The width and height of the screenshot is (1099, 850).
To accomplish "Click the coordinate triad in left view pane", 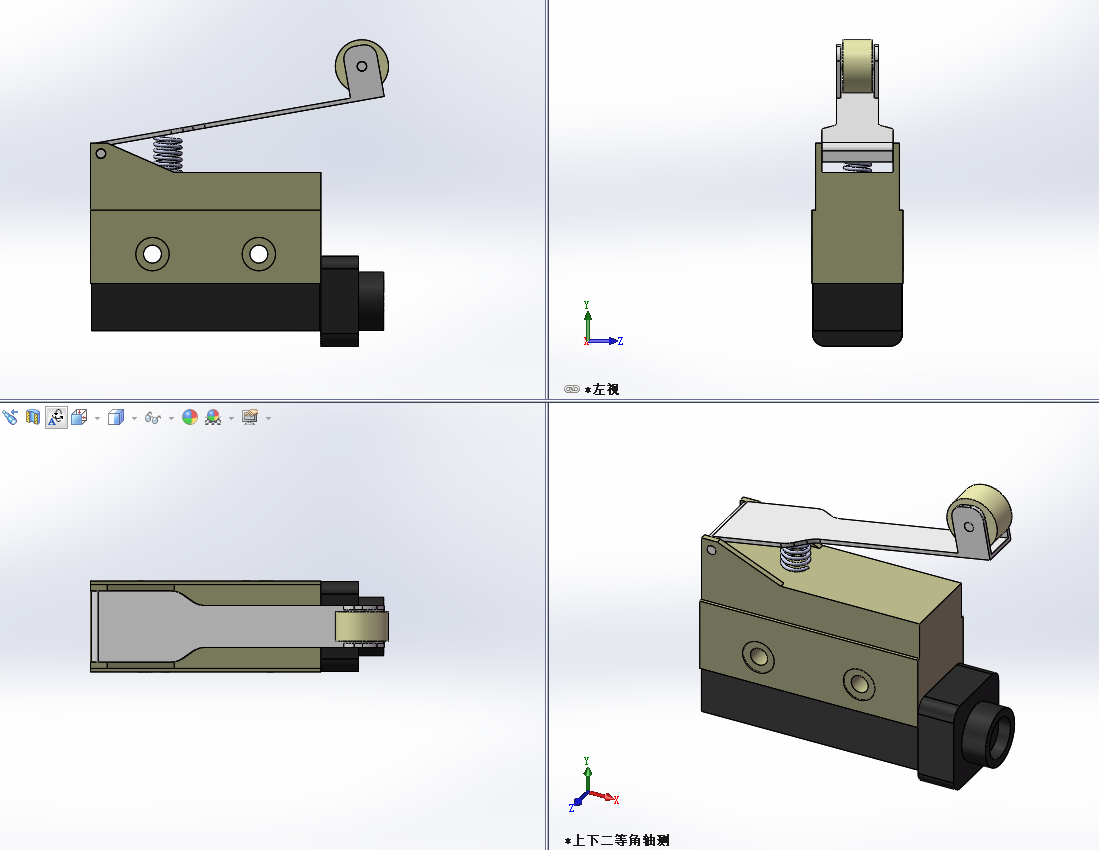I will click(x=602, y=324).
